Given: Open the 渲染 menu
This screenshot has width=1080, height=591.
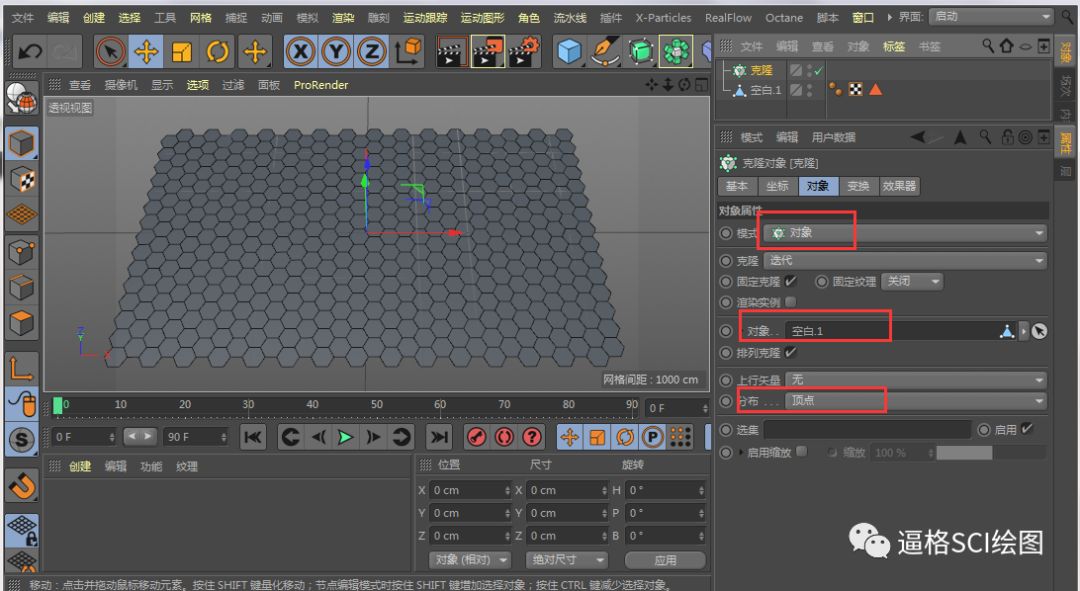Looking at the screenshot, I should [x=343, y=17].
